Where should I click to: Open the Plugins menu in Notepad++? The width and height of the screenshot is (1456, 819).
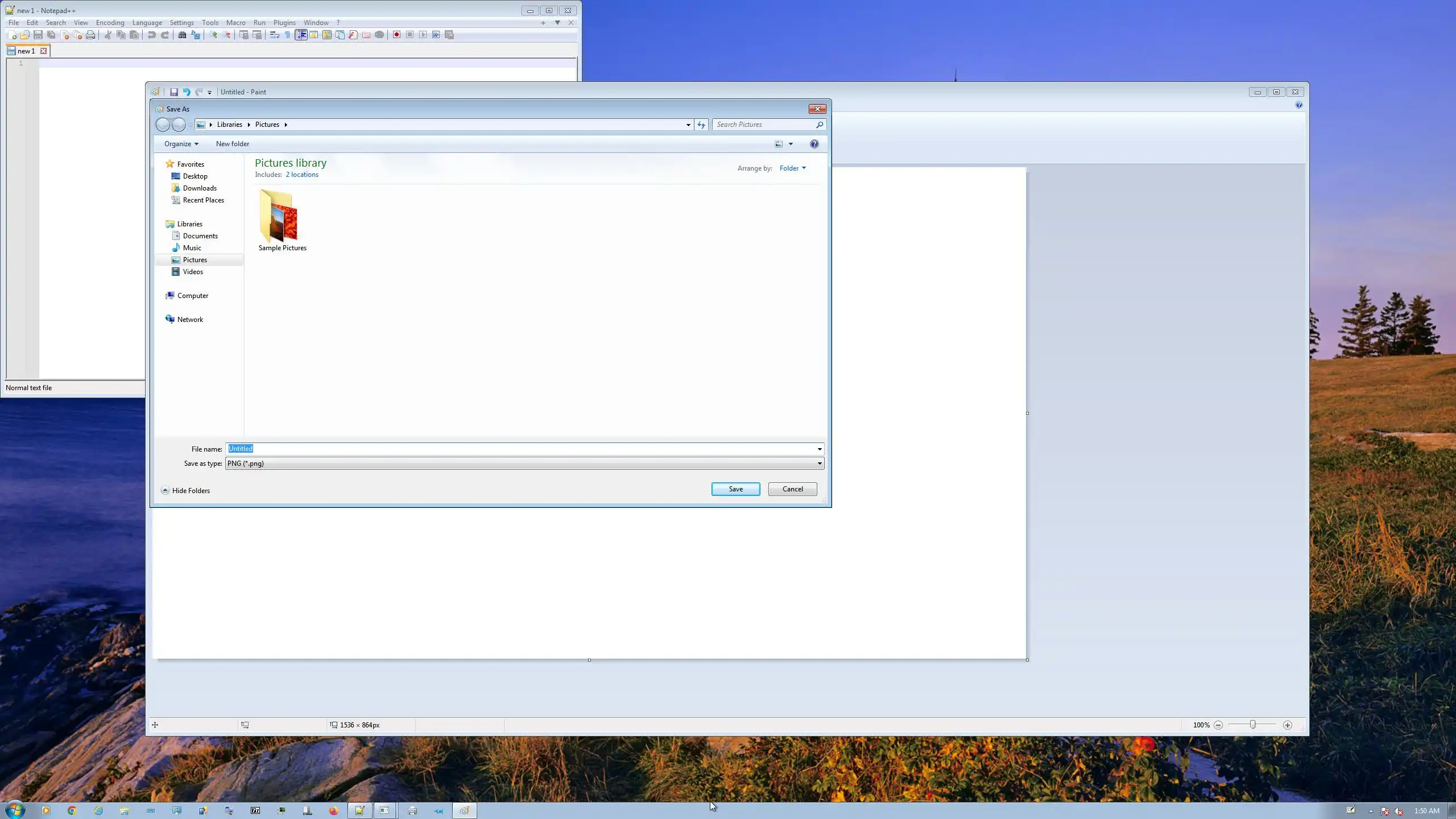284,23
